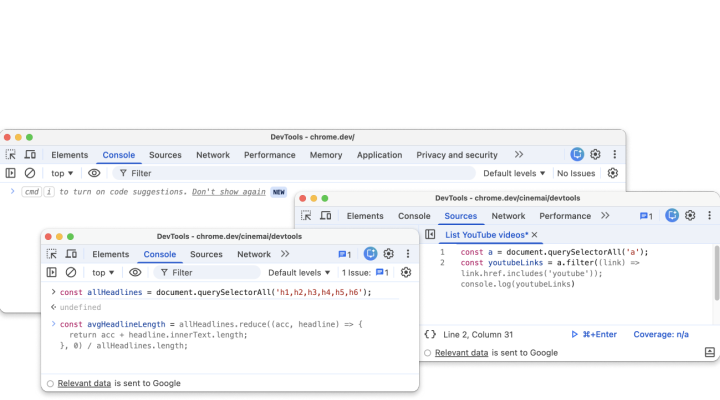Click Filter field in chrome.dev/ console
Screen dimensions: 720x400
point(294,173)
